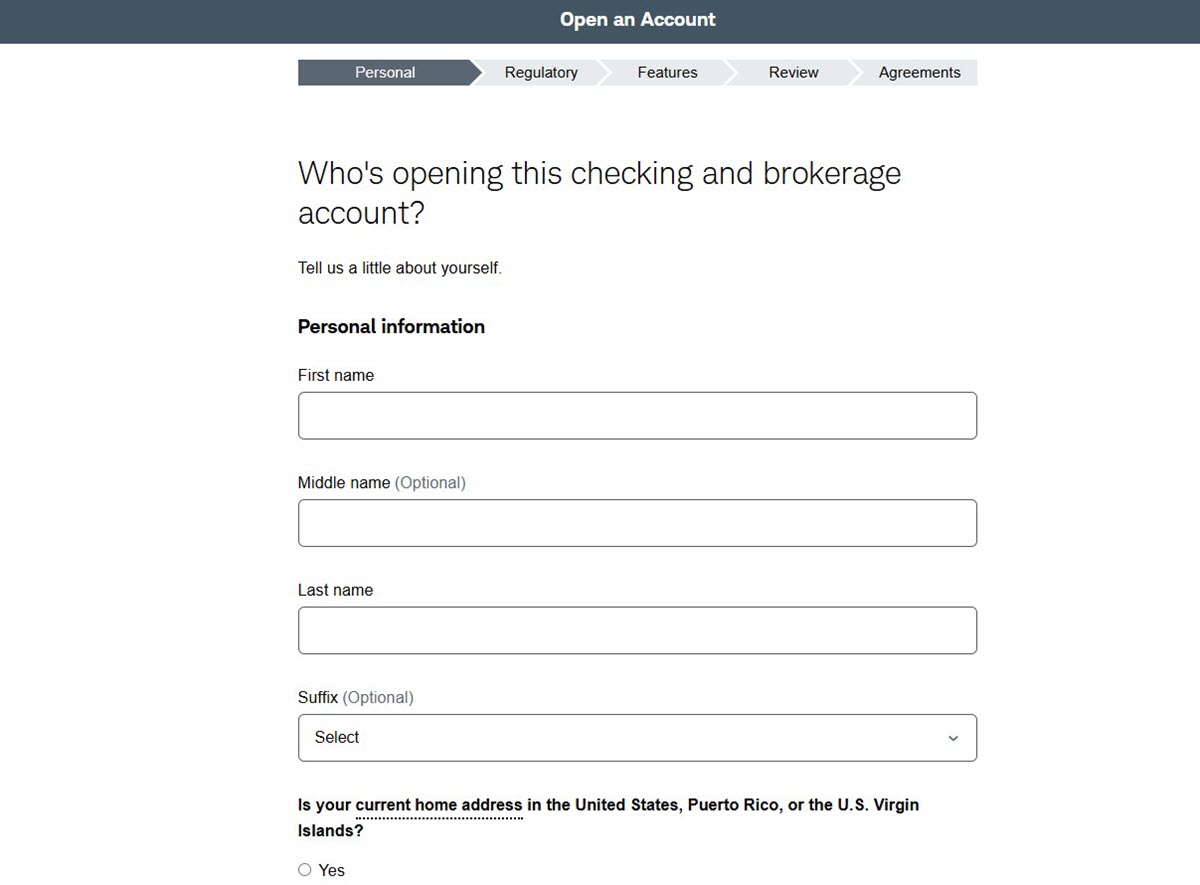
Task: Click into the Middle name text box
Action: point(637,523)
